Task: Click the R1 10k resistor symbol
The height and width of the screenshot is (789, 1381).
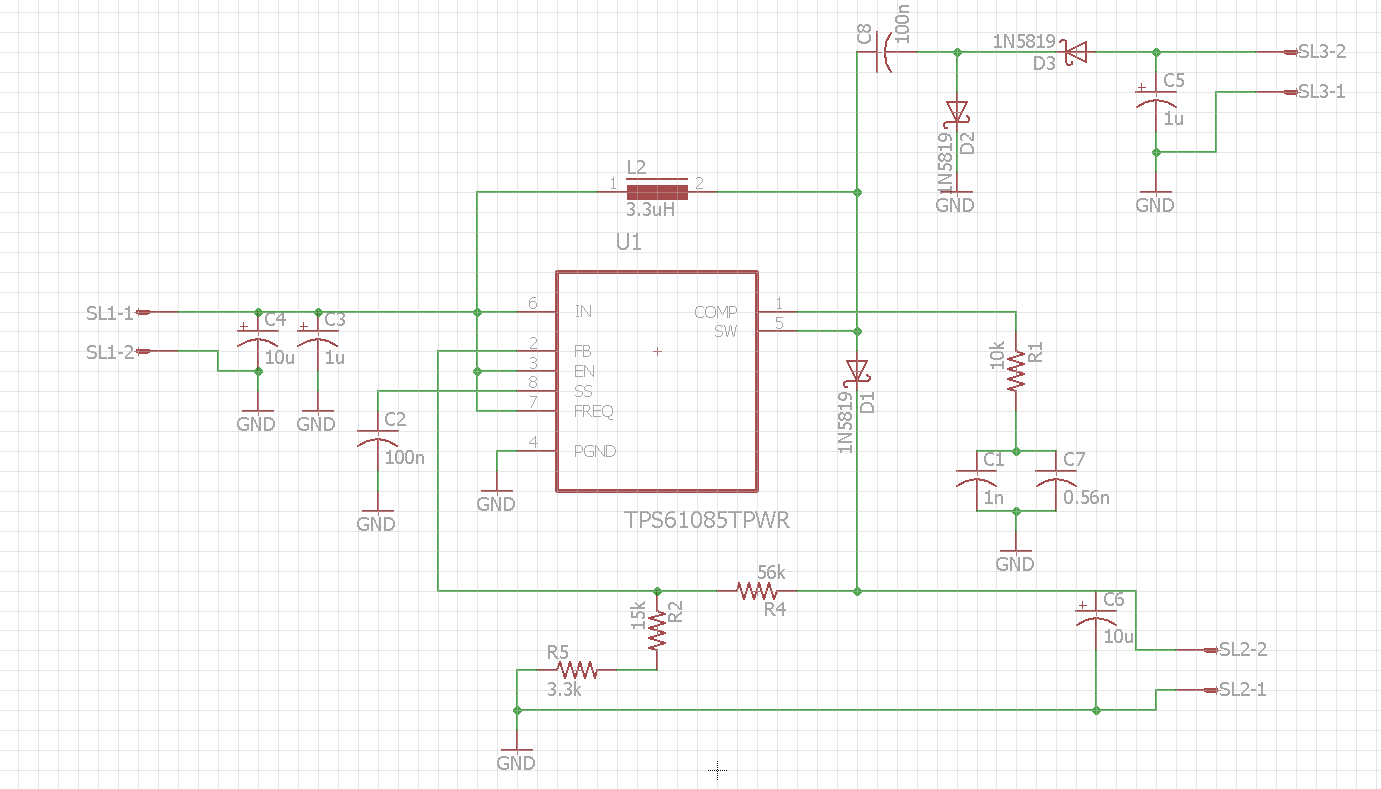Action: coord(1017,370)
